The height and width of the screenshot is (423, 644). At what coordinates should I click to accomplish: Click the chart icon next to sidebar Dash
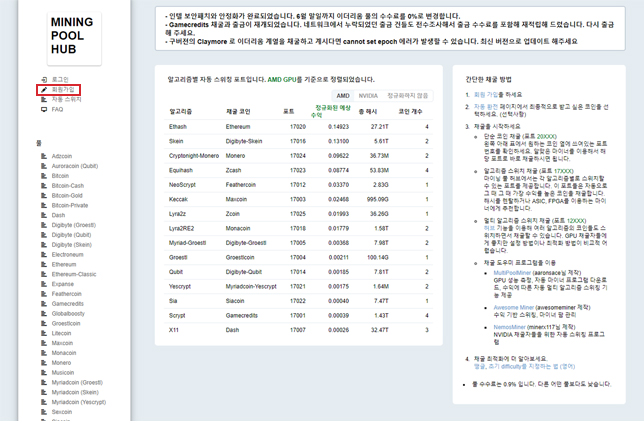44,215
